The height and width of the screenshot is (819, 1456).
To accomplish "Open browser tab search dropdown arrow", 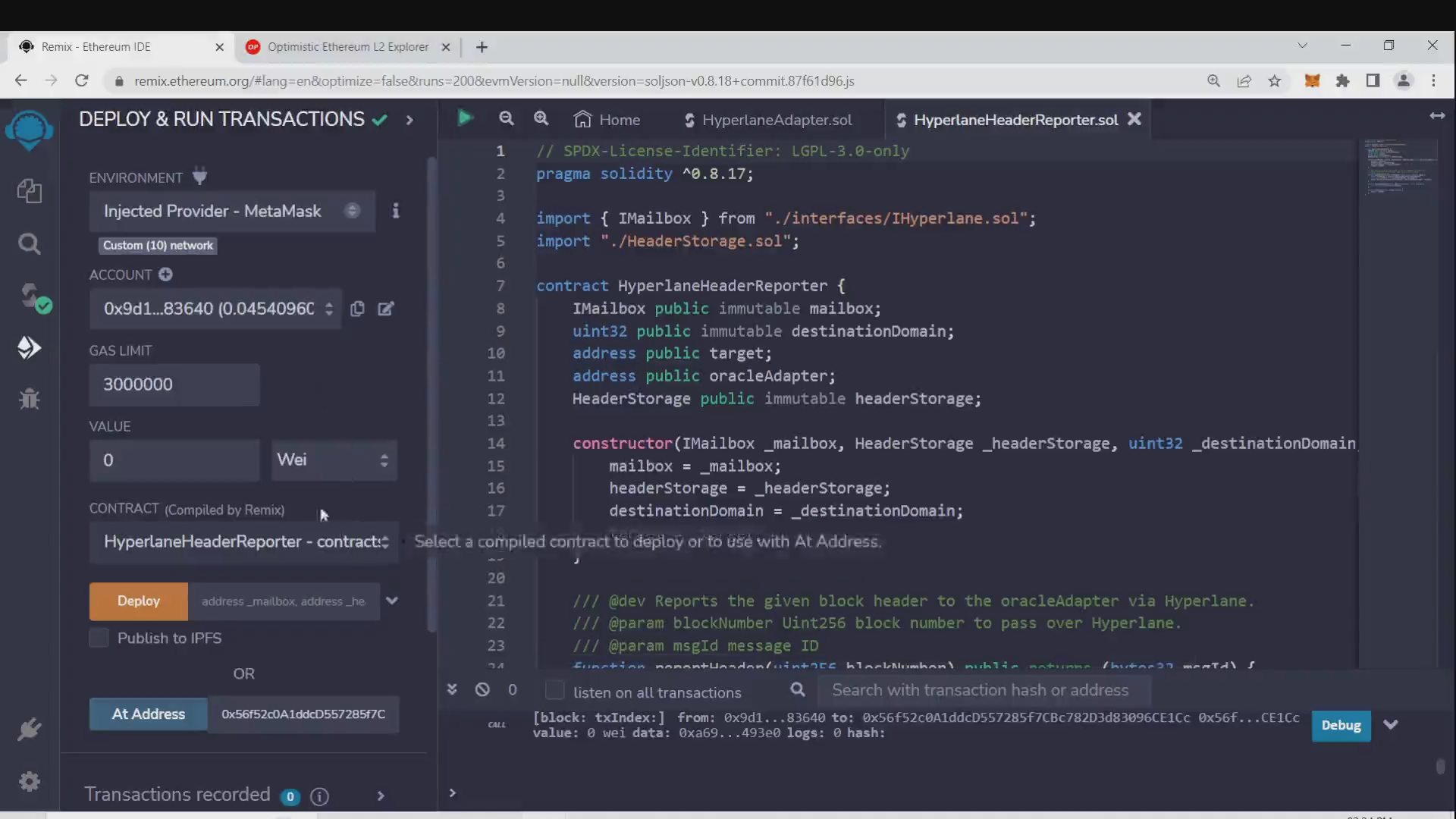I will point(1302,45).
